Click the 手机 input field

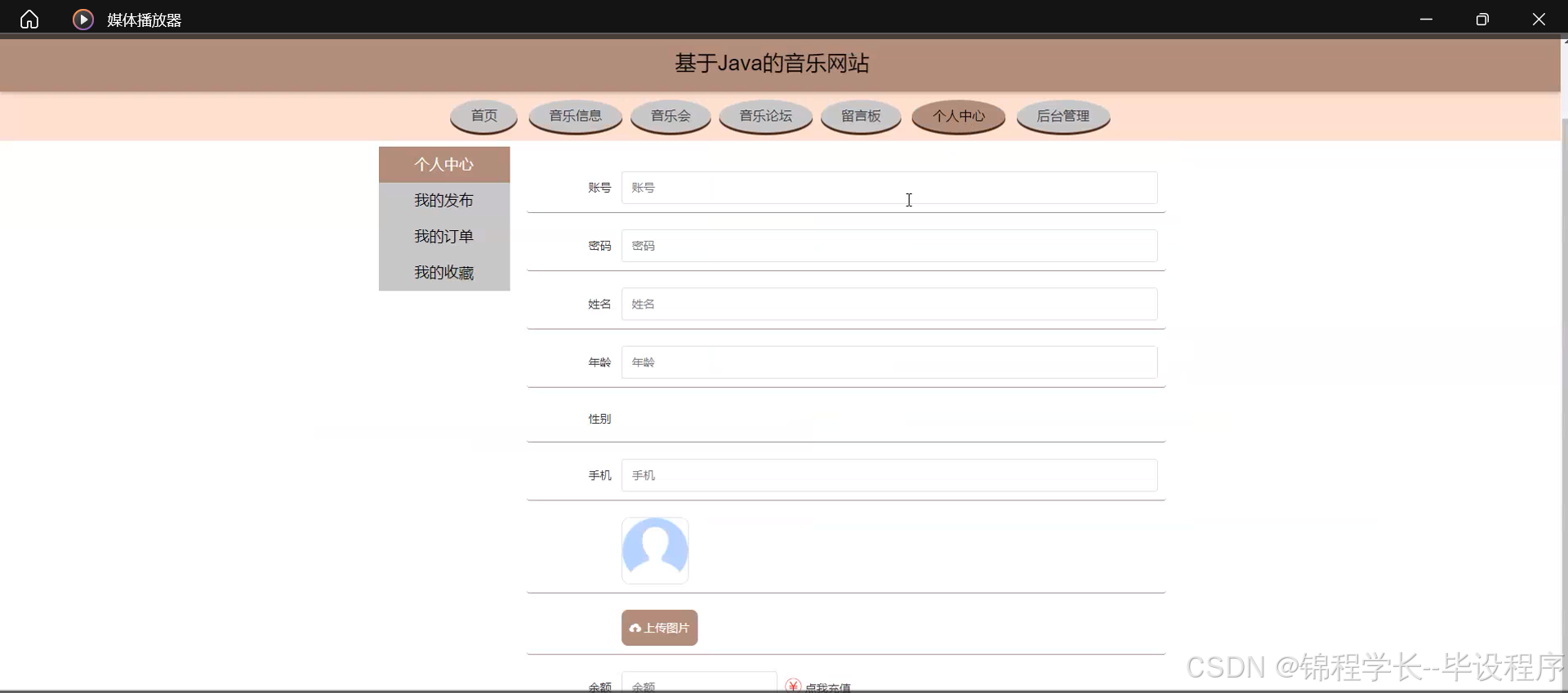(x=889, y=475)
